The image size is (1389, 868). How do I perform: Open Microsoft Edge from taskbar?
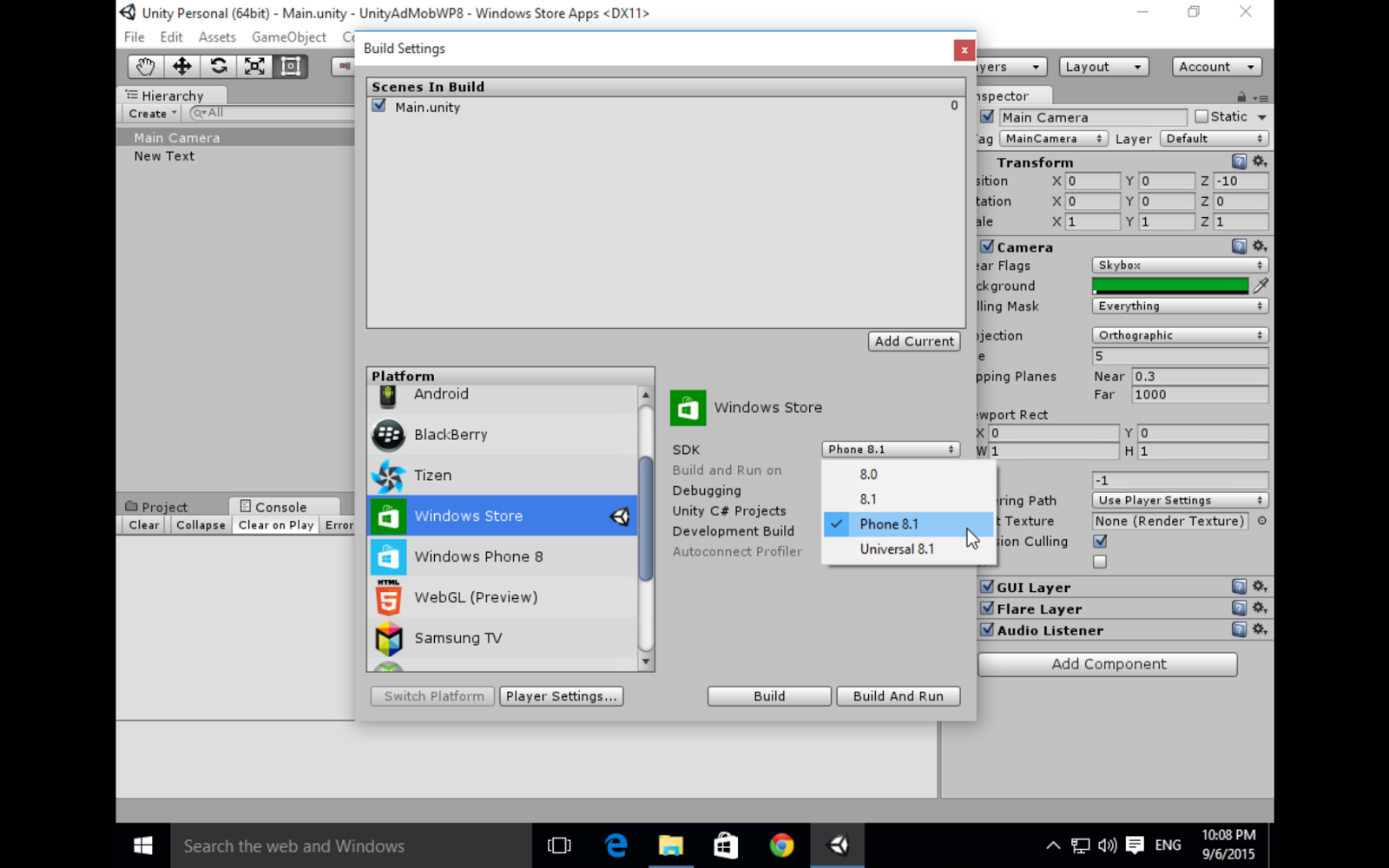click(616, 845)
